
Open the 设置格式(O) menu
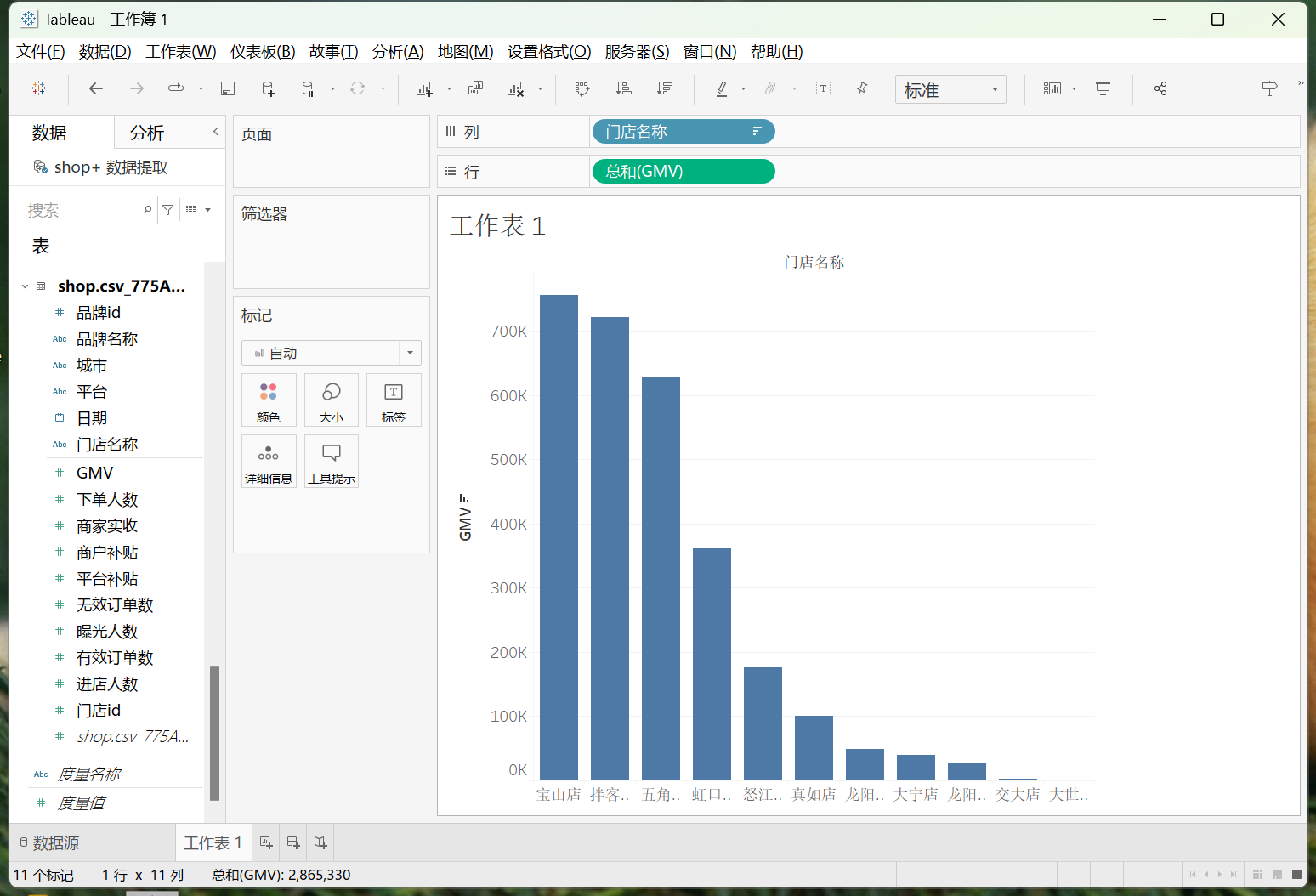click(549, 52)
